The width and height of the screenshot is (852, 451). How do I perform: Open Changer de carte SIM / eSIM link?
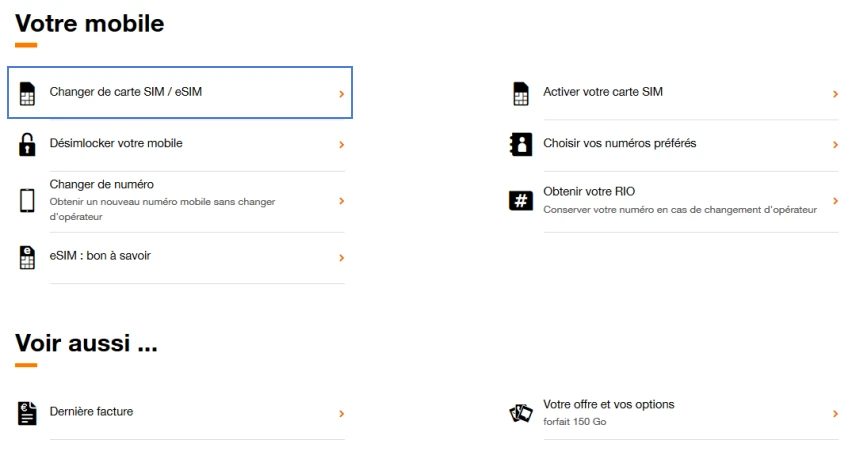click(180, 92)
